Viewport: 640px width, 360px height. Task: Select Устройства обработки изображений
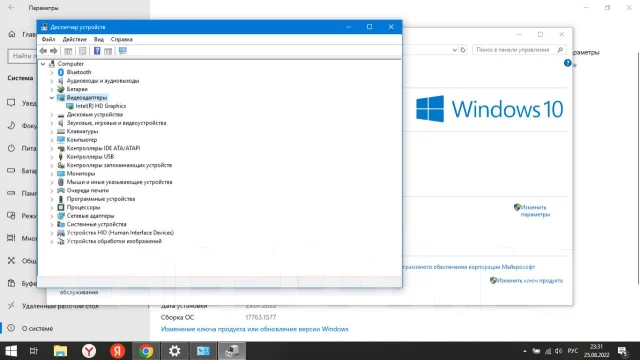coord(114,241)
